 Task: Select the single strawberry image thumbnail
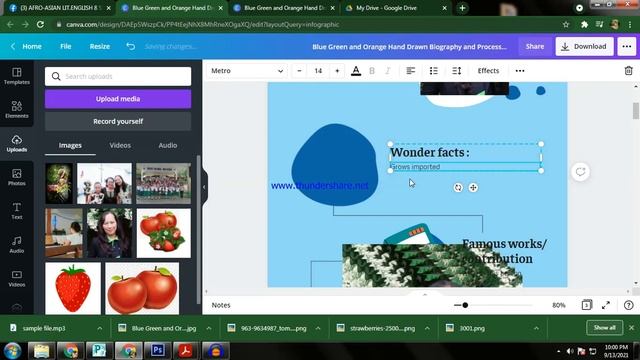click(73, 288)
